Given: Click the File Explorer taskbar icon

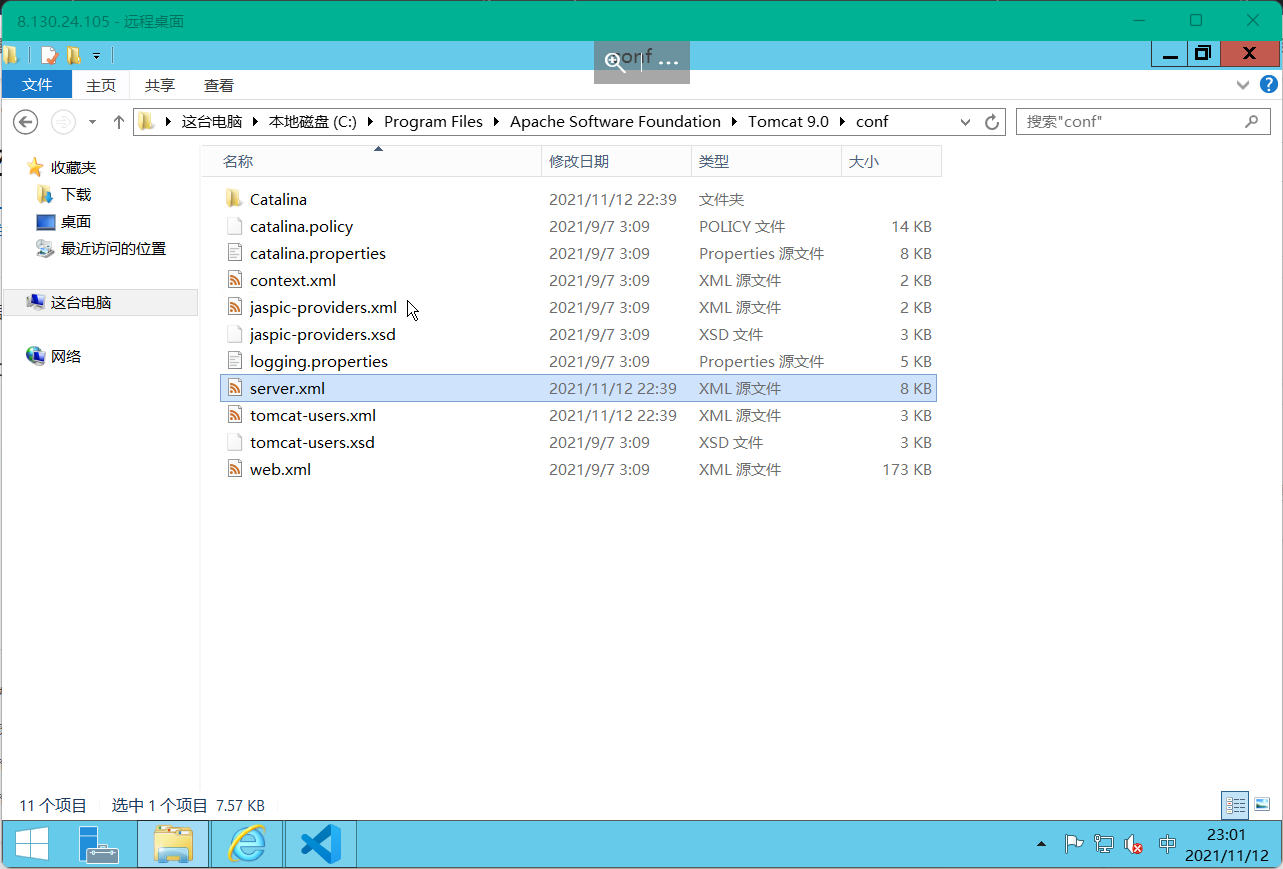Looking at the screenshot, I should (173, 845).
